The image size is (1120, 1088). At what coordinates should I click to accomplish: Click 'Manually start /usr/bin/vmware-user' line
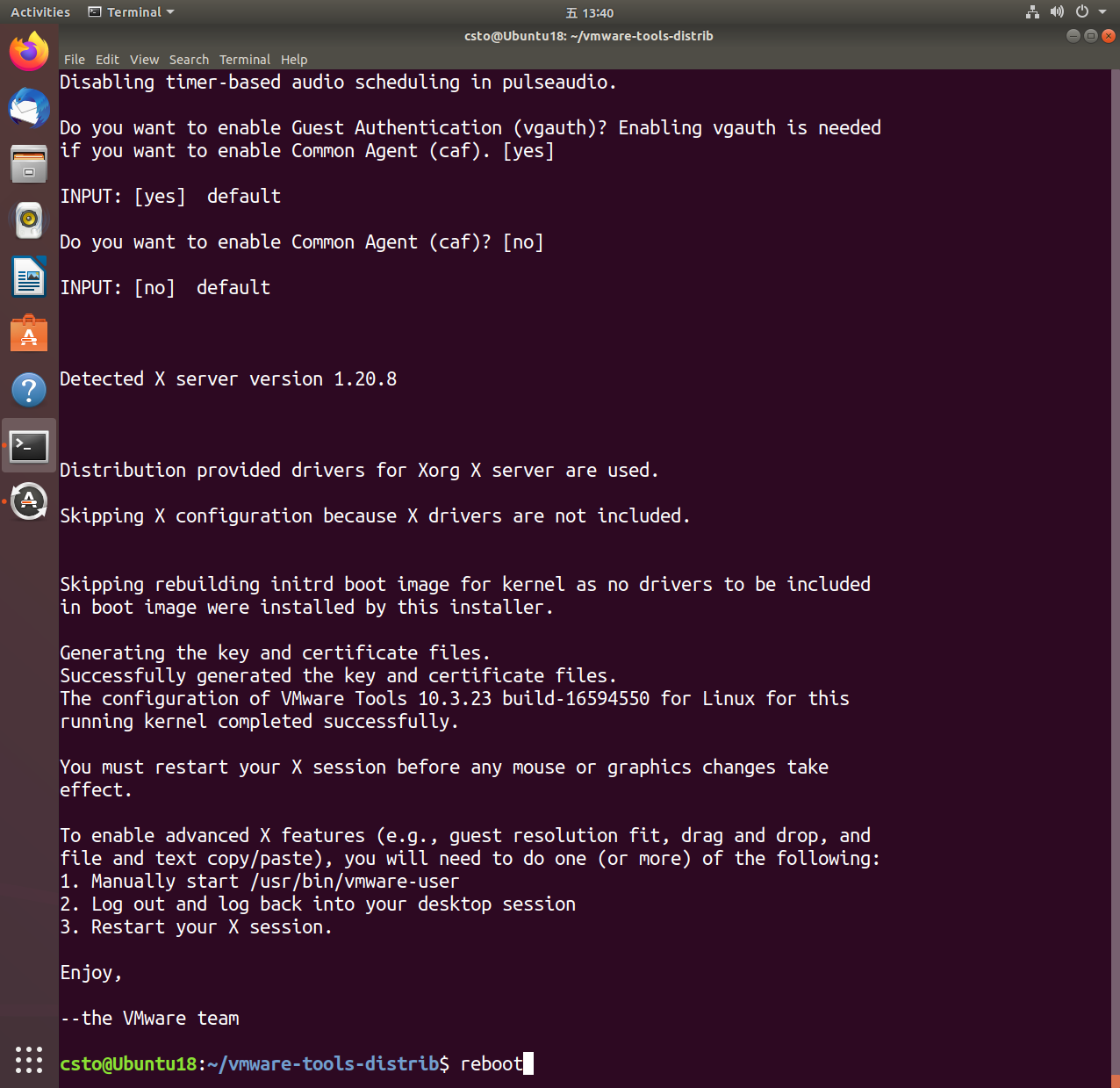260,881
